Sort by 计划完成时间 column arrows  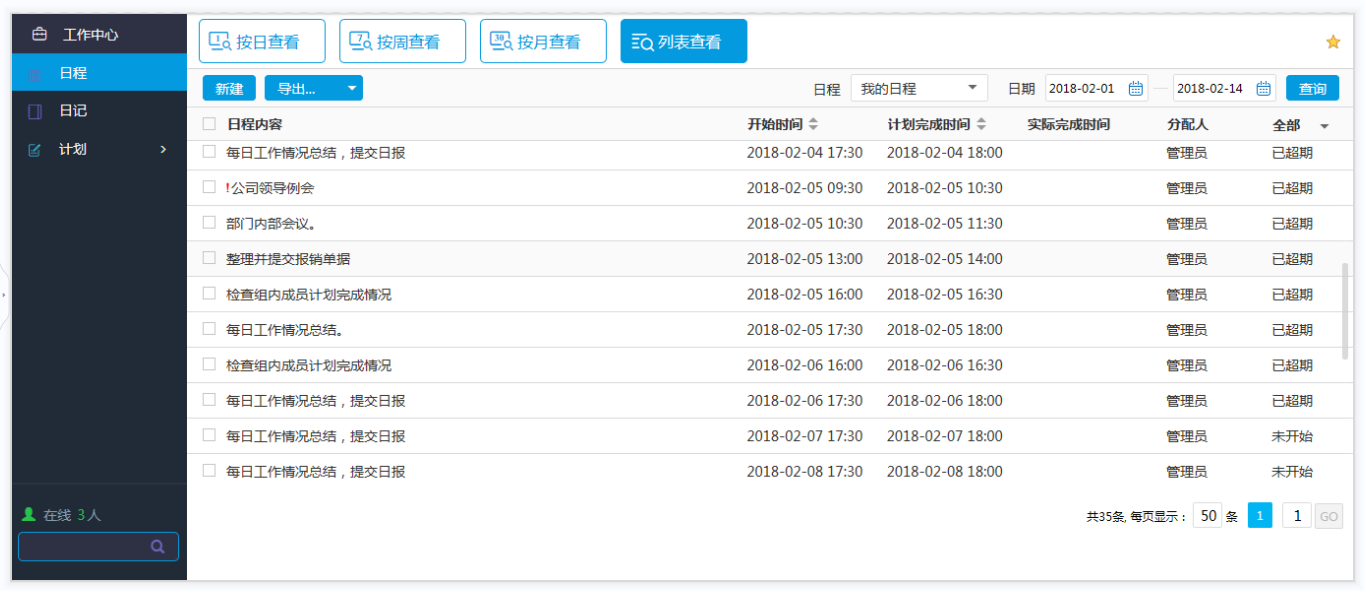pos(981,125)
